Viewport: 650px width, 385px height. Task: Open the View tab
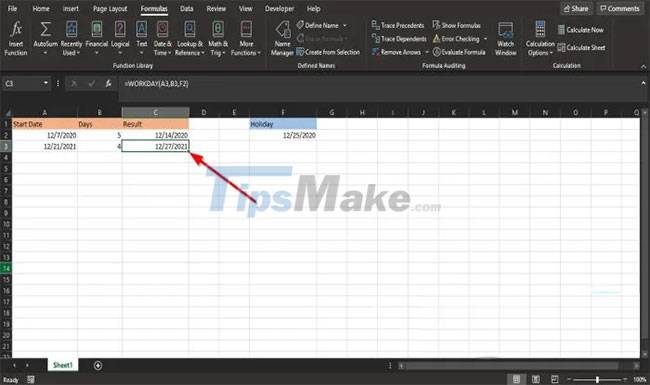coord(245,8)
